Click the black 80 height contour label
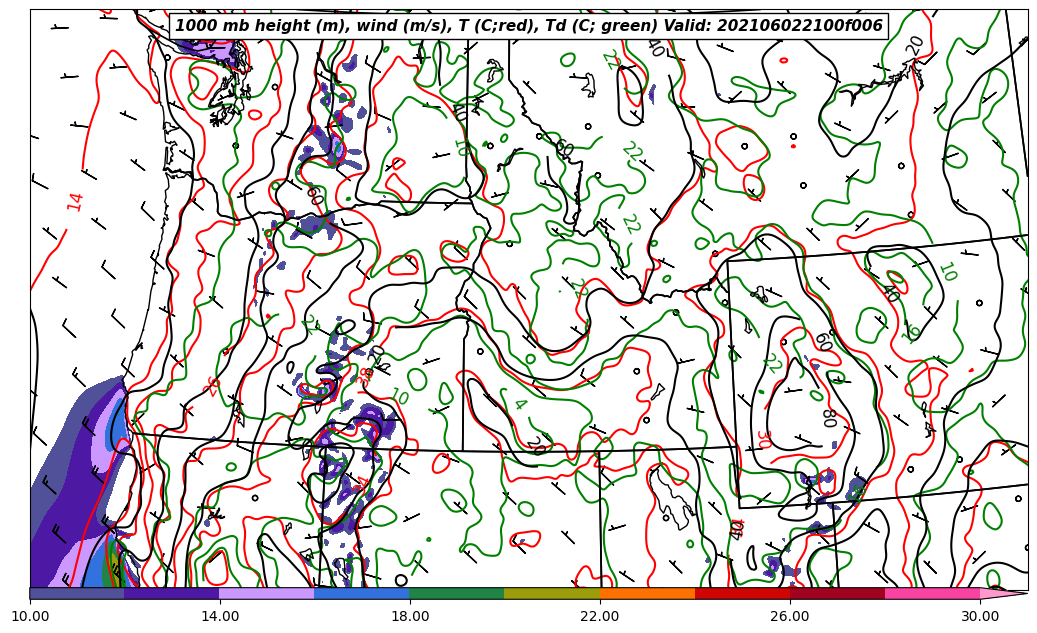The width and height of the screenshot is (1037, 633). [830, 417]
